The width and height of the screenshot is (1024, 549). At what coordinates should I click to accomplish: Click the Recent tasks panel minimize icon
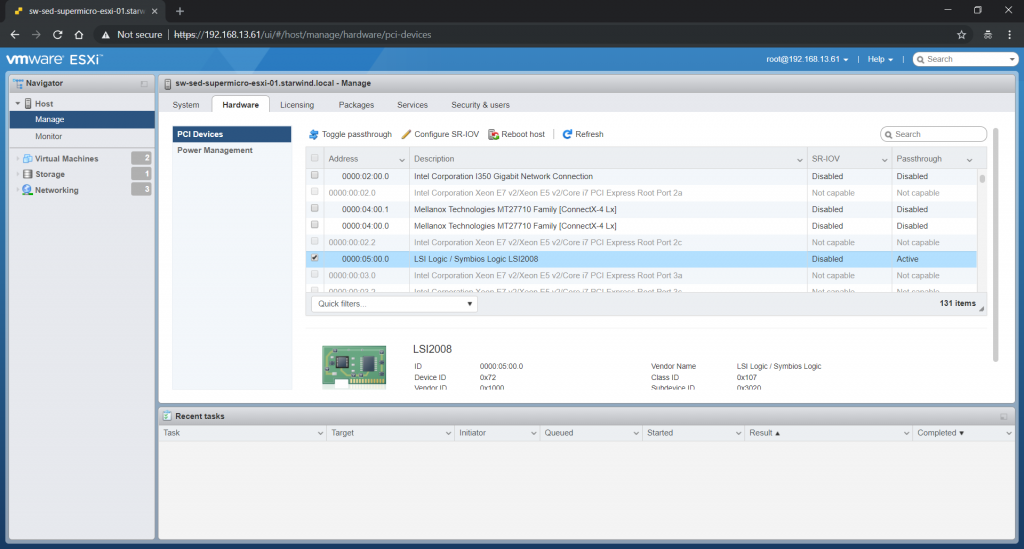tap(1004, 416)
